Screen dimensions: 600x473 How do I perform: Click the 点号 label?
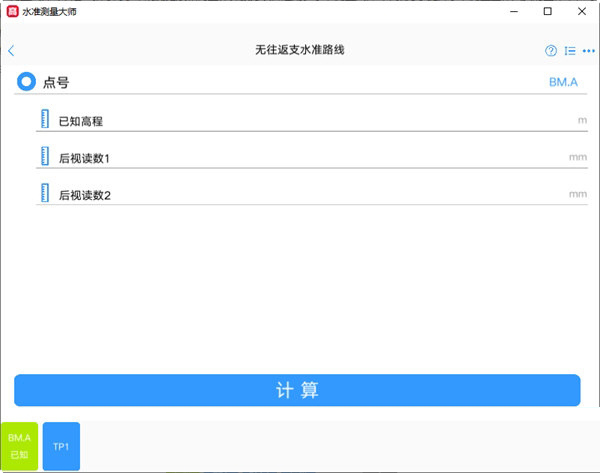click(56, 82)
